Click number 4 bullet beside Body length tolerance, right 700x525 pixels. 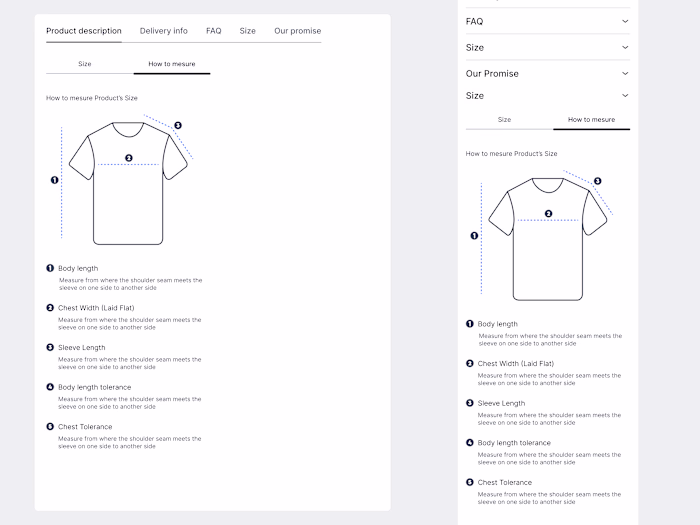point(470,443)
